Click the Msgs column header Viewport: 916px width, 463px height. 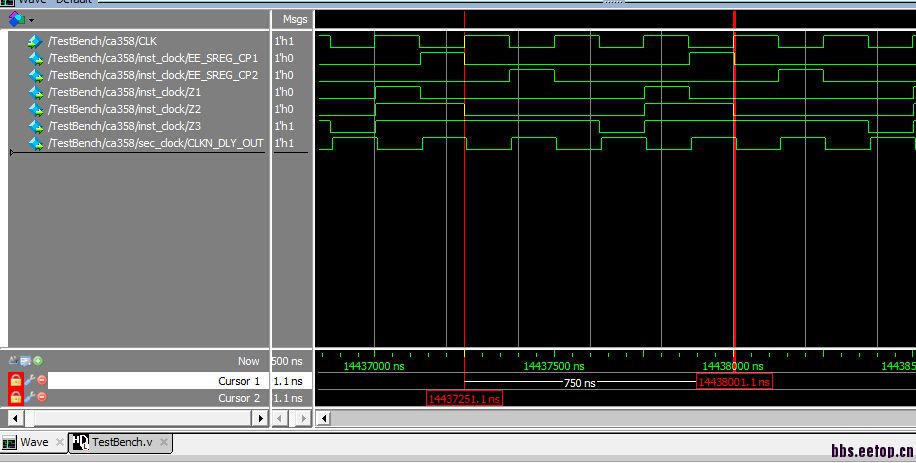[x=295, y=19]
